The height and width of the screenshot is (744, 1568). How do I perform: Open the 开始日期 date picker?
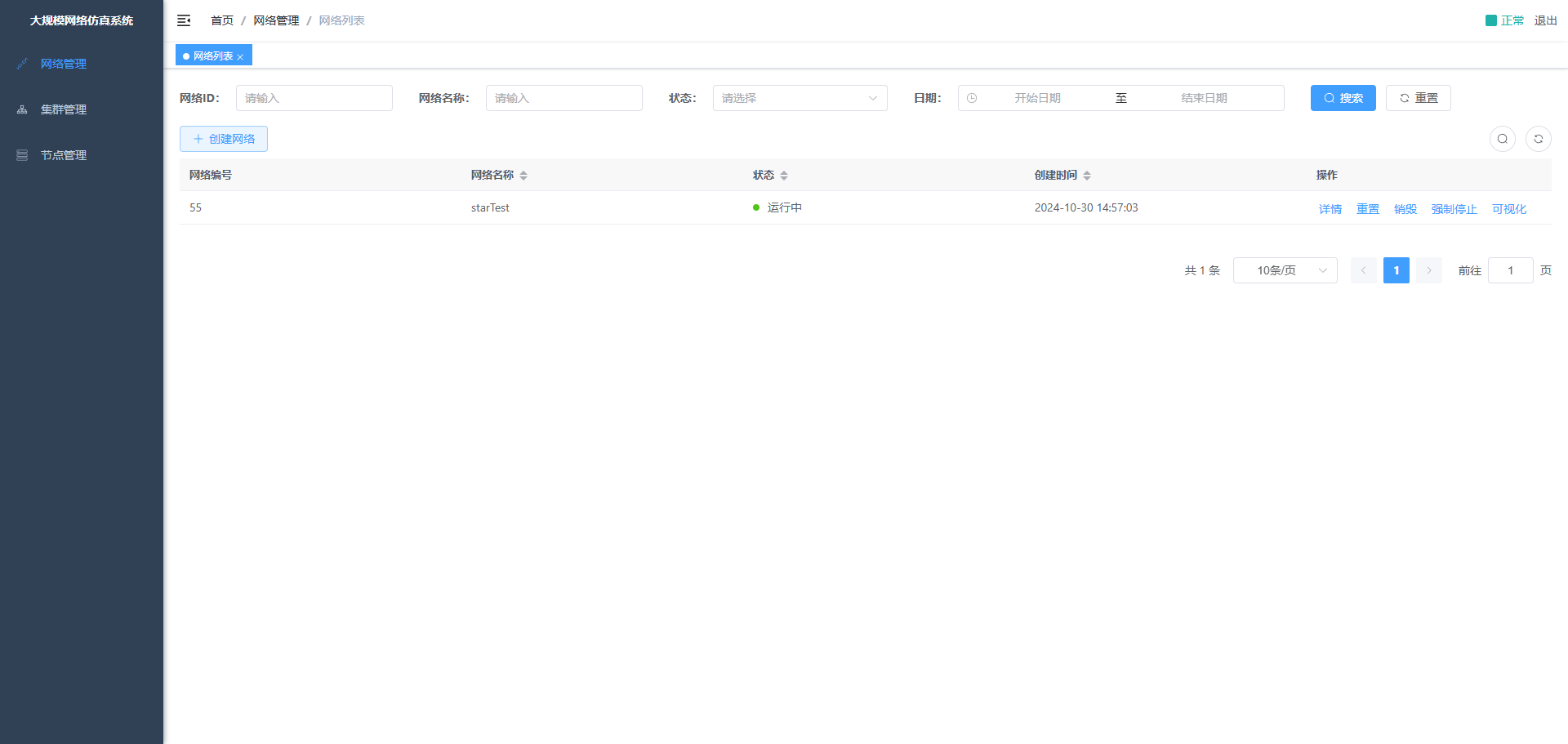tap(1037, 98)
